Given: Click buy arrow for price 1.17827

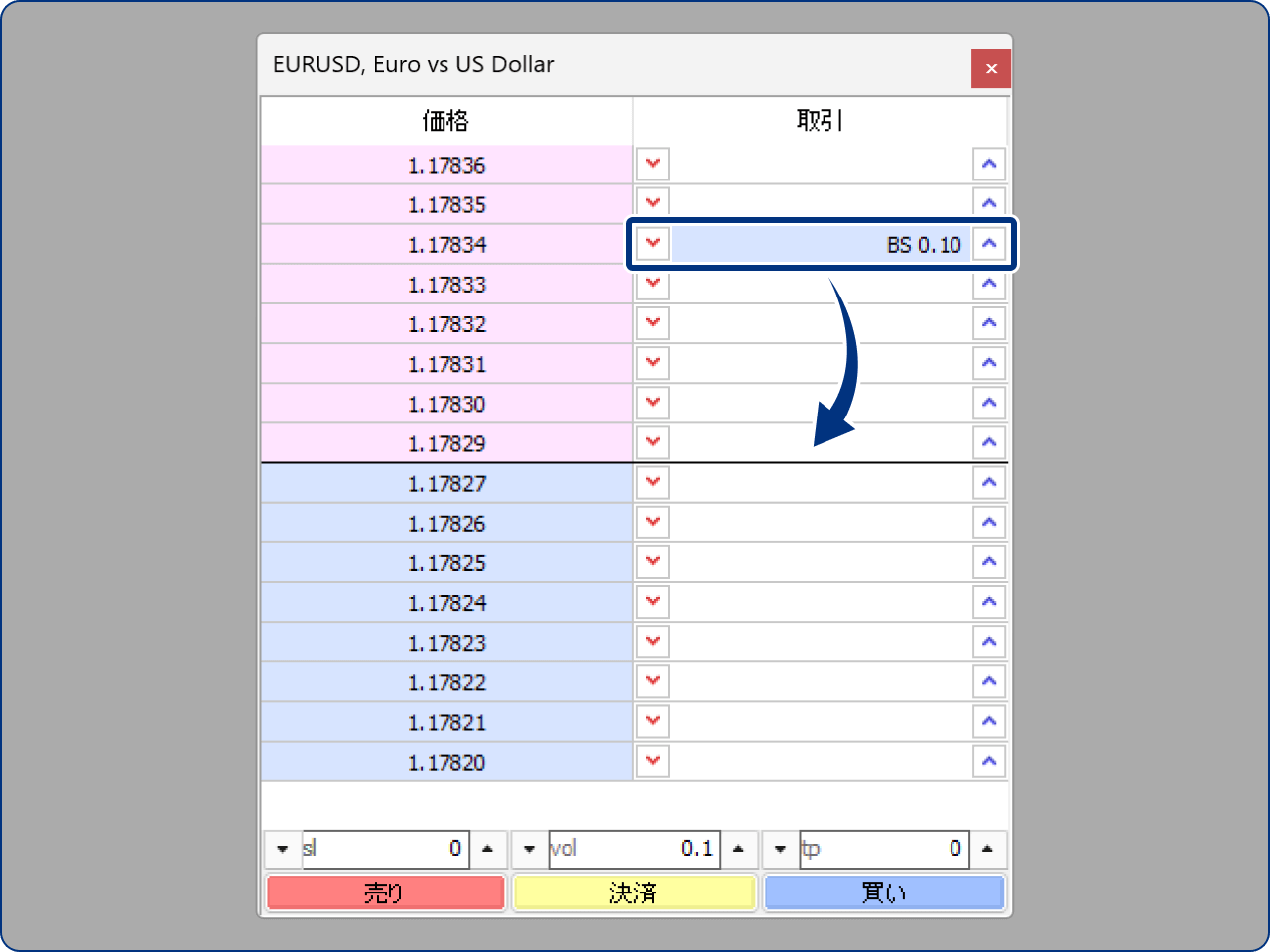Looking at the screenshot, I should coord(989,482).
